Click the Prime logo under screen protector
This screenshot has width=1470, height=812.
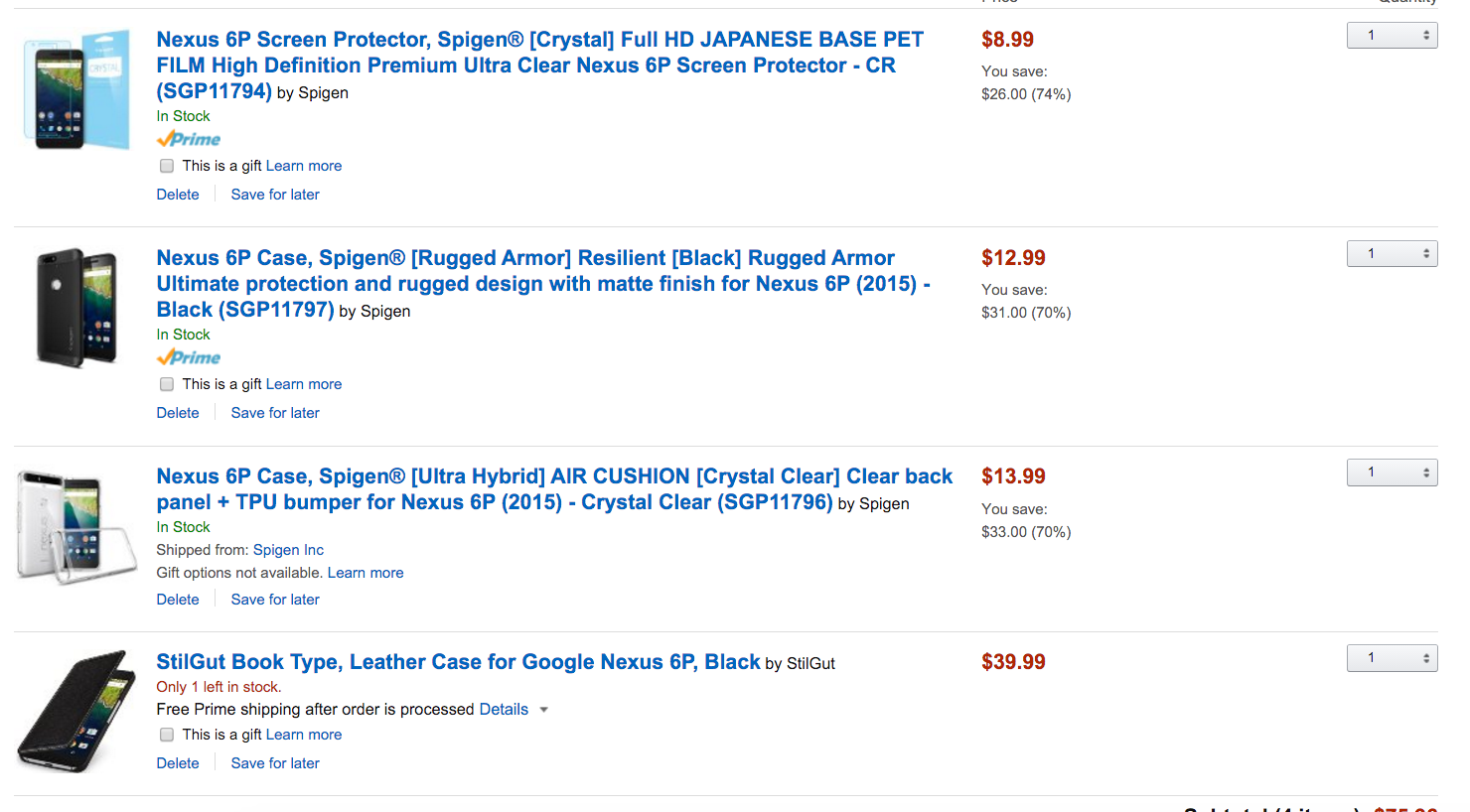pyautogui.click(x=189, y=140)
